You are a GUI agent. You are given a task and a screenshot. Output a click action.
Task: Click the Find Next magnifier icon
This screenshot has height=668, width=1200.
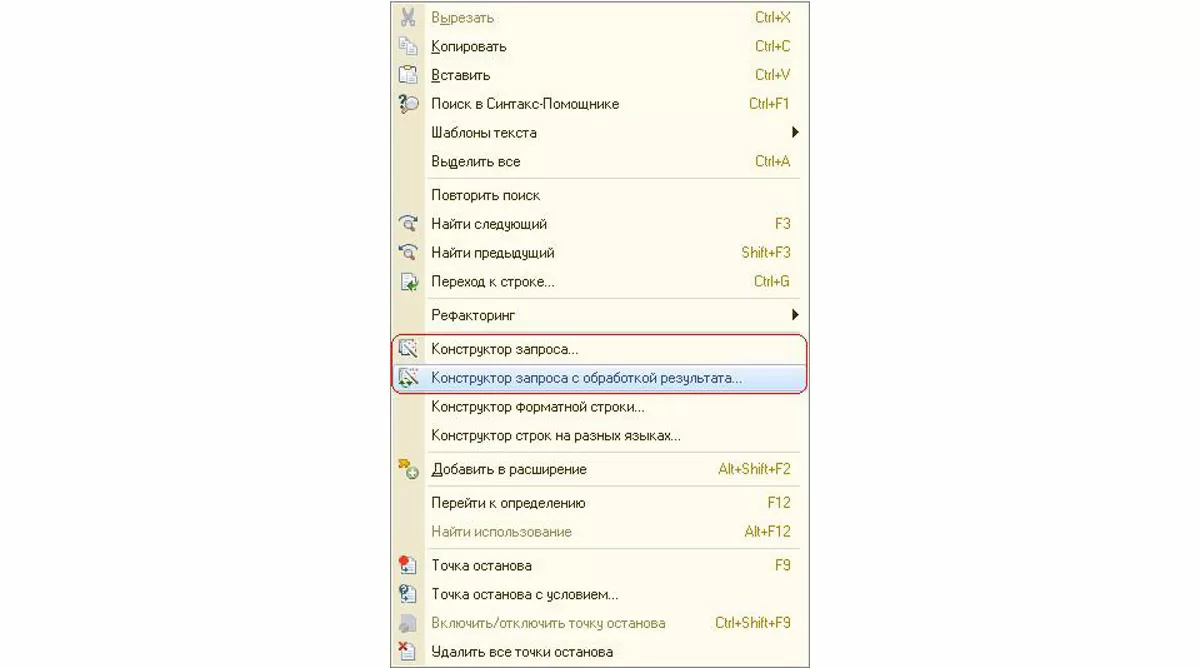pos(407,224)
